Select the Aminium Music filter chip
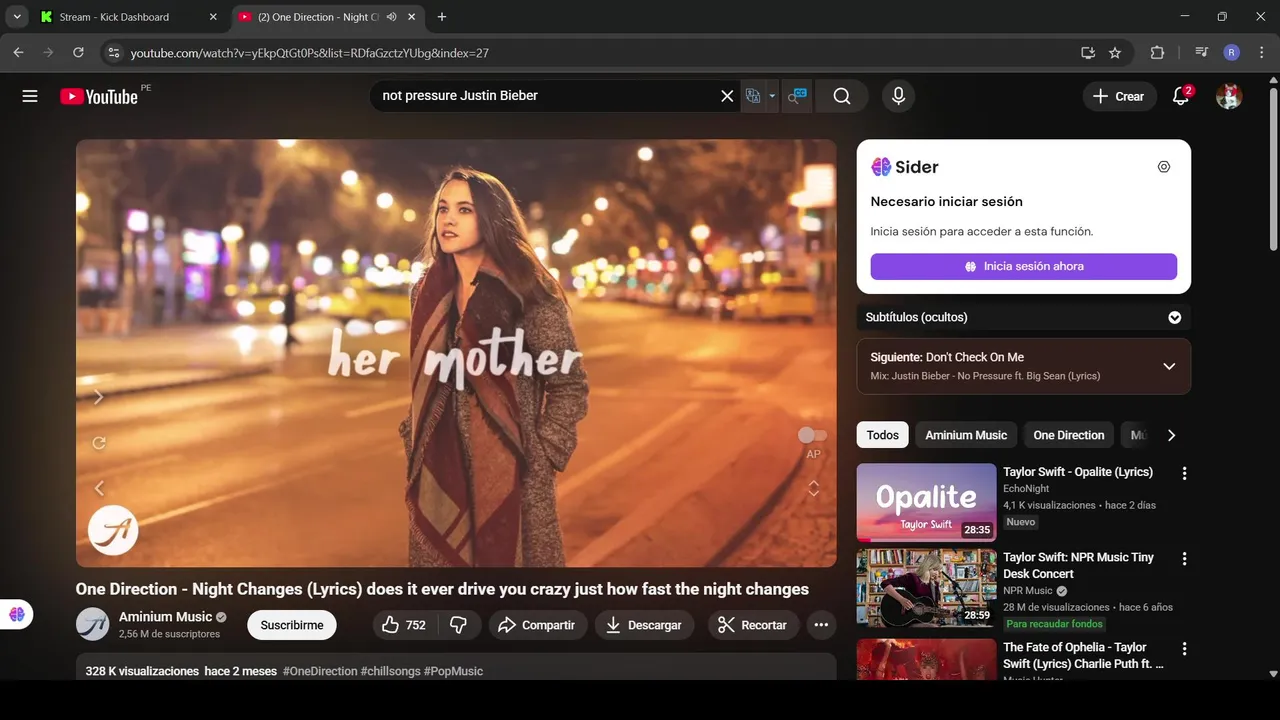The height and width of the screenshot is (720, 1280). (966, 435)
